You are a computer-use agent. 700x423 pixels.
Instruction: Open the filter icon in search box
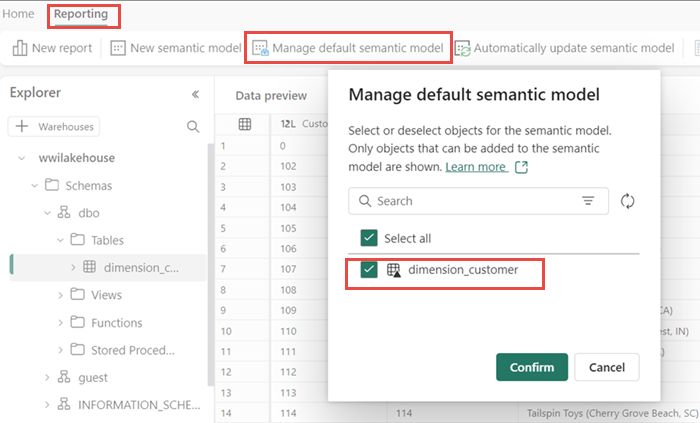click(x=588, y=201)
